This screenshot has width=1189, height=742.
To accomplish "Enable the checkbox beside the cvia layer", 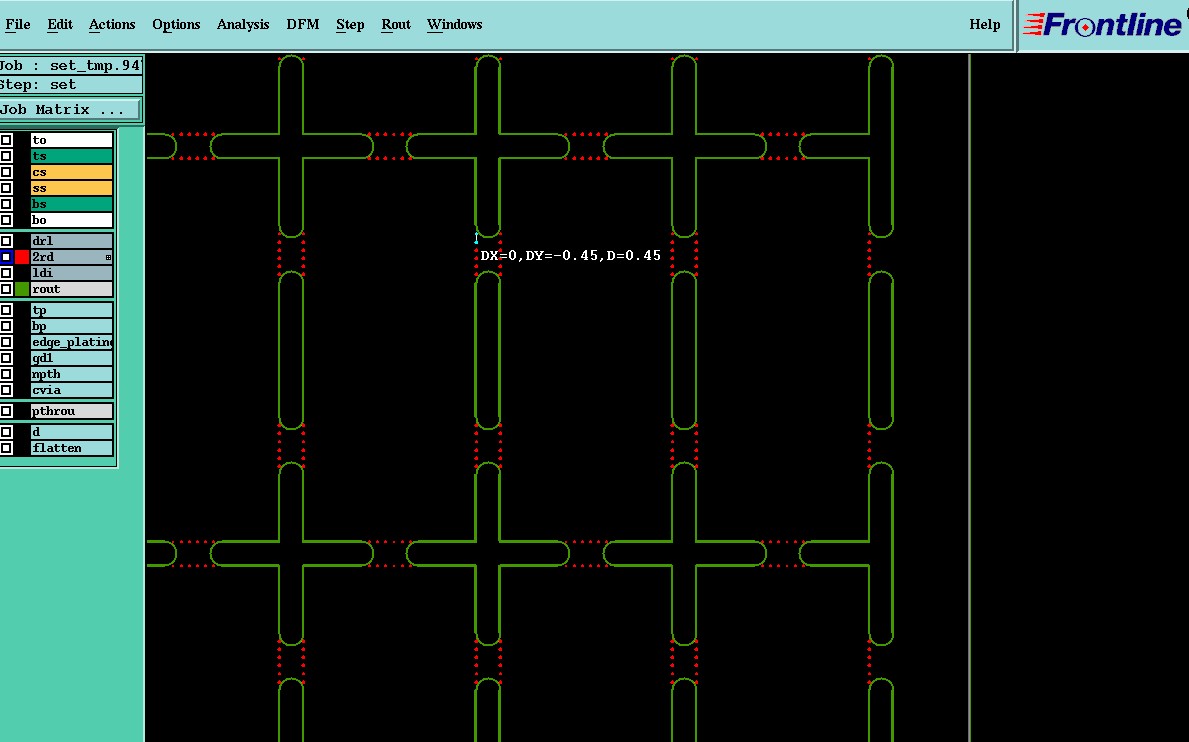I will coord(6,390).
